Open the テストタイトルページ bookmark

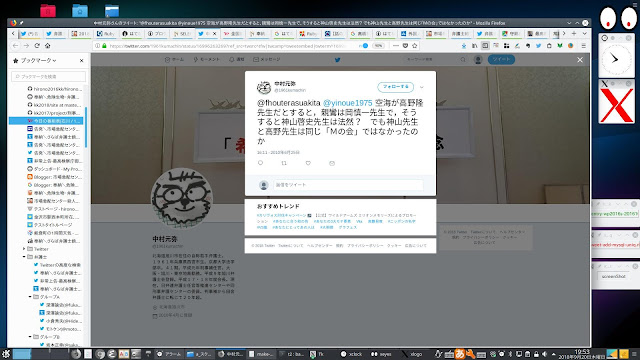pyautogui.click(x=50, y=225)
